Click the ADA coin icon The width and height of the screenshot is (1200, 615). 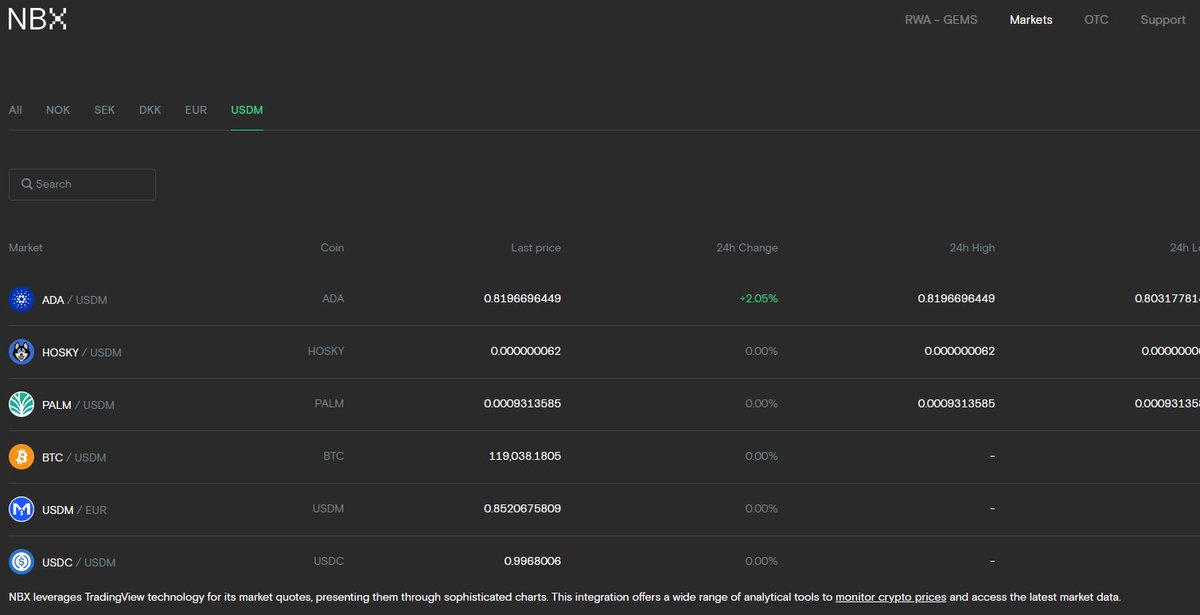click(21, 299)
